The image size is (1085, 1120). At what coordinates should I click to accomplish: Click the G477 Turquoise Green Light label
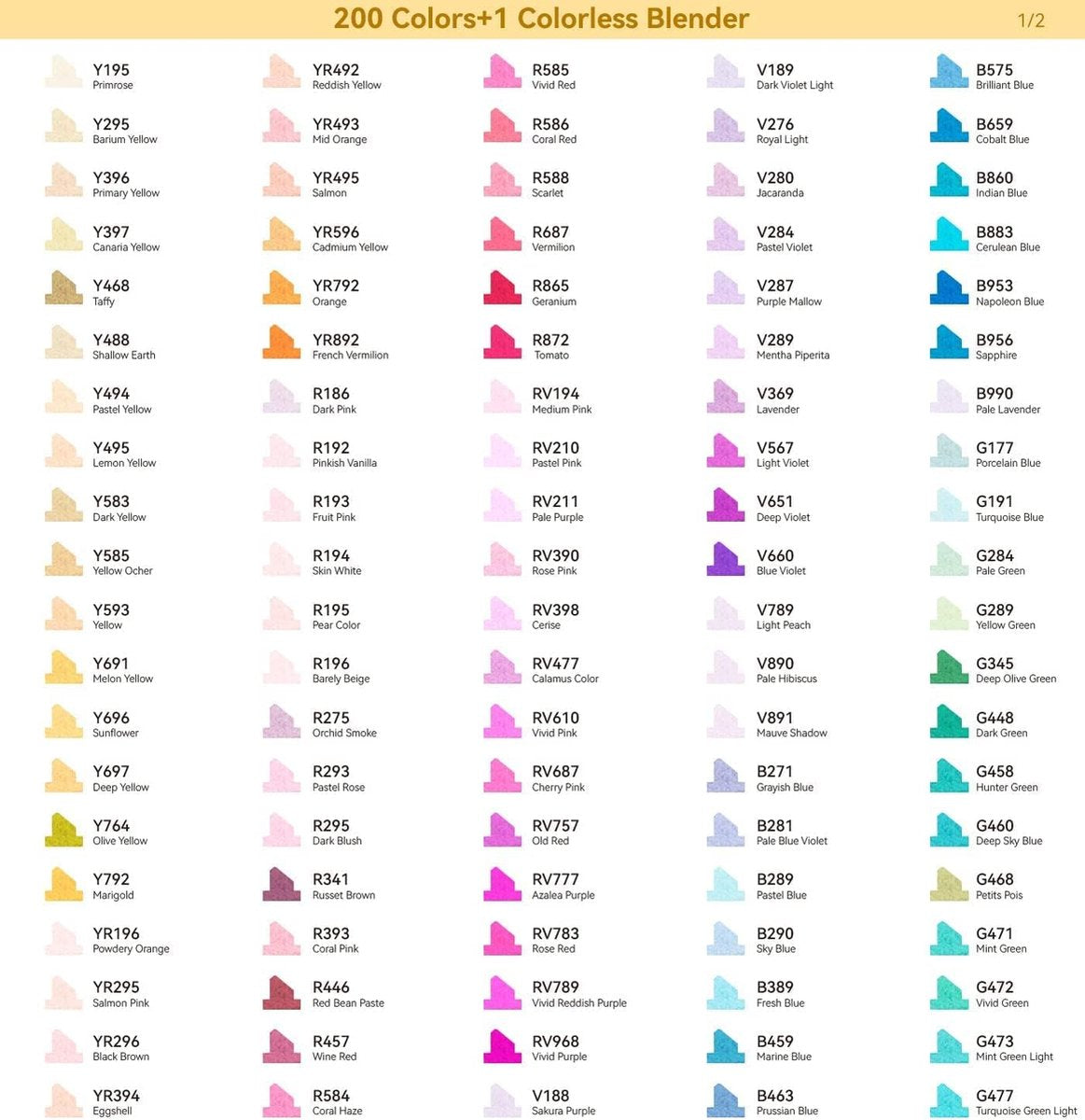coord(1026,1102)
